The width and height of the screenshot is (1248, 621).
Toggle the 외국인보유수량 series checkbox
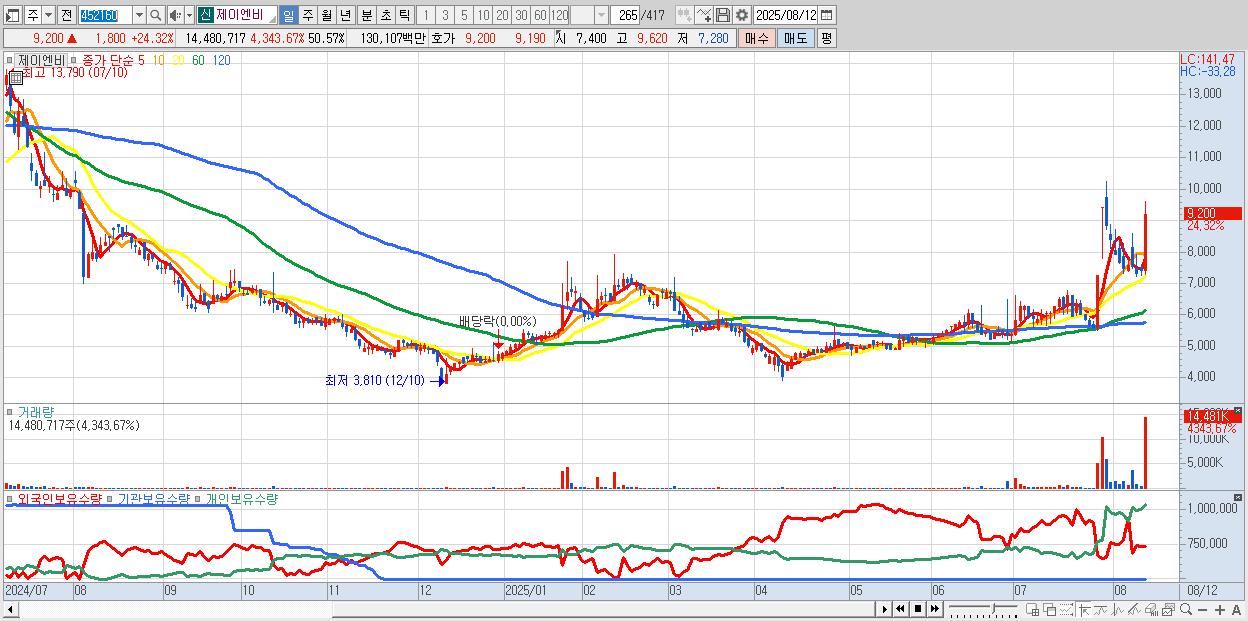(x=9, y=498)
